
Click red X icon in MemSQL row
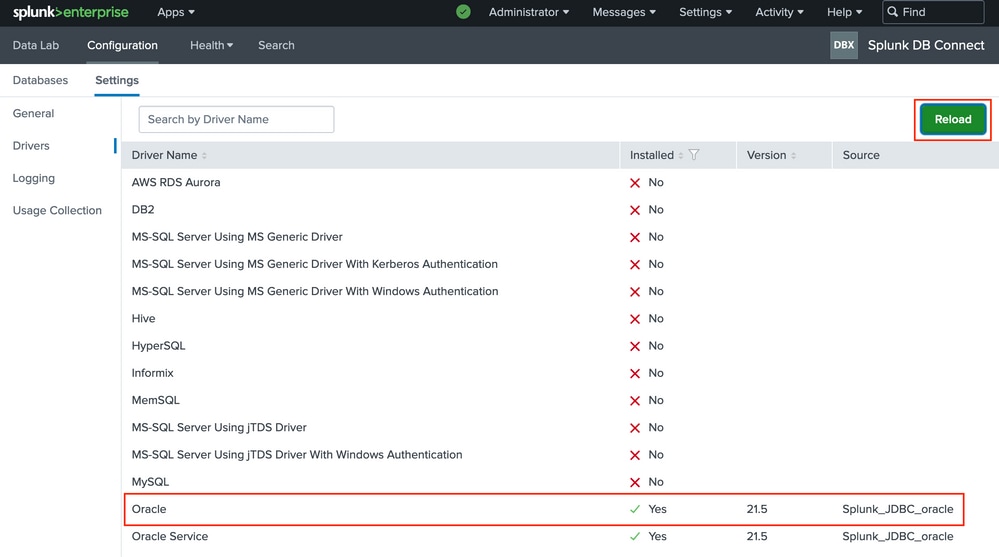(x=635, y=401)
